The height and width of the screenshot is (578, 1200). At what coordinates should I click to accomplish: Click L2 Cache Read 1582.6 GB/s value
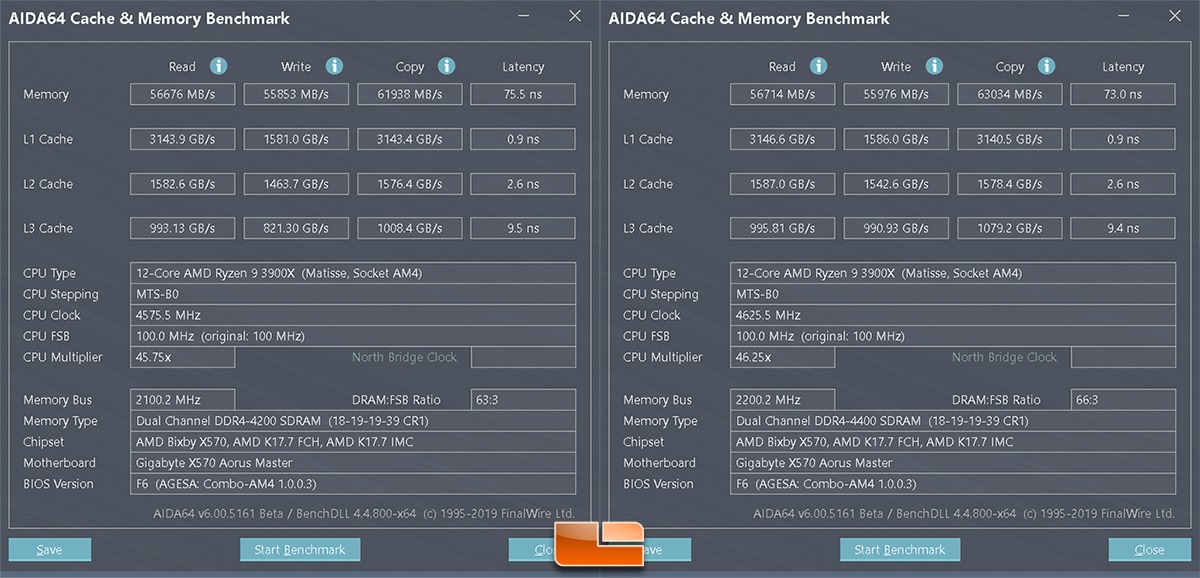[183, 184]
